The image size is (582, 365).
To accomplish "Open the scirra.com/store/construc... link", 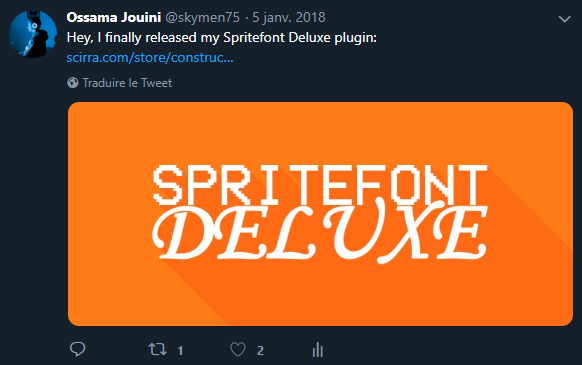I will tap(150, 58).
